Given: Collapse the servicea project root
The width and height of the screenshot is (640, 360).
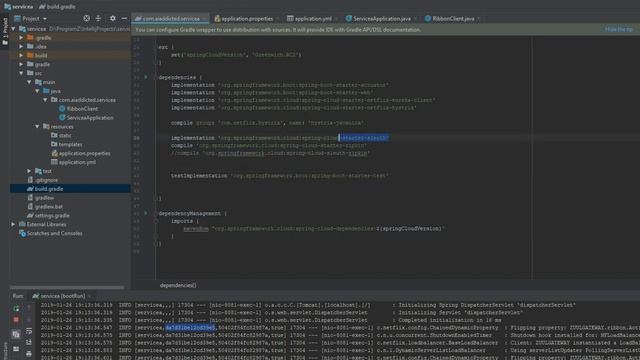Looking at the screenshot, I should tap(13, 29).
